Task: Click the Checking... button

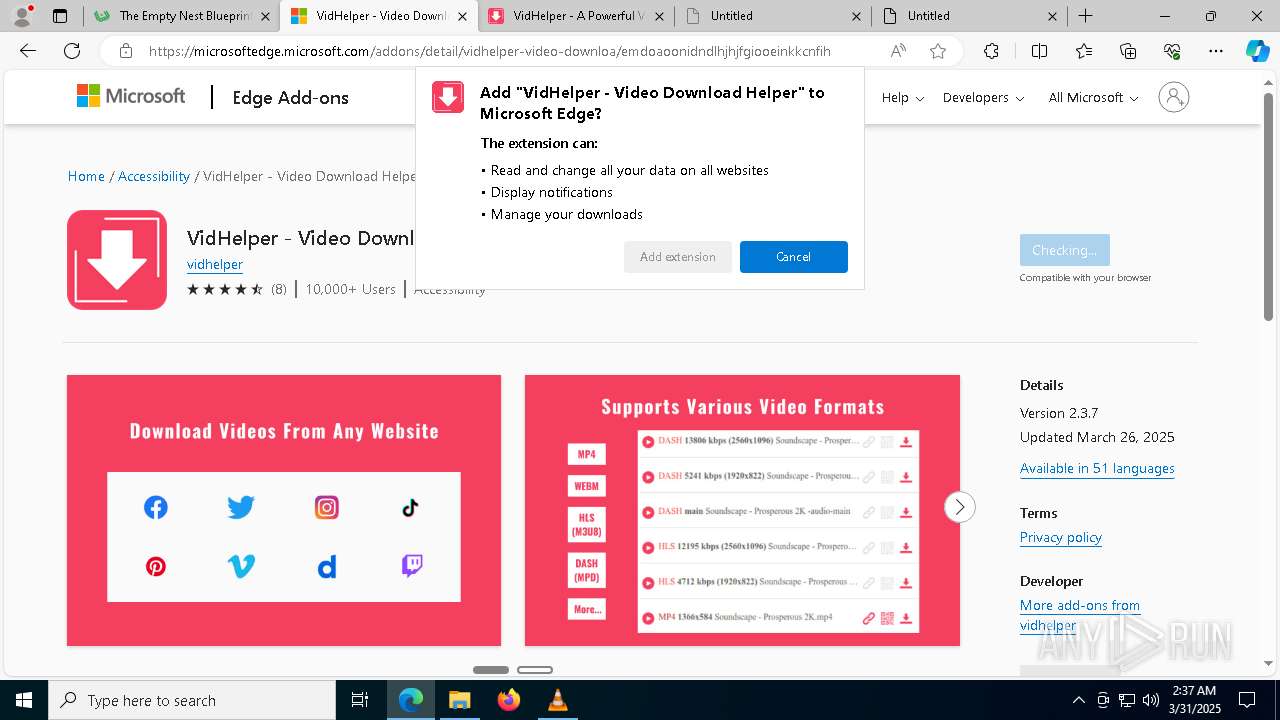Action: coord(1064,250)
